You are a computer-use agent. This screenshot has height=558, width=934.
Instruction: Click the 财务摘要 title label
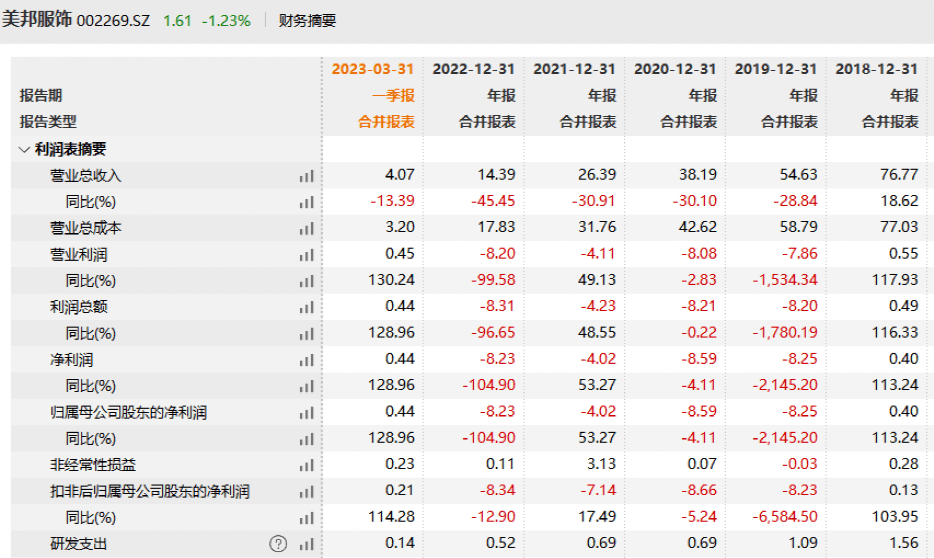[x=307, y=21]
